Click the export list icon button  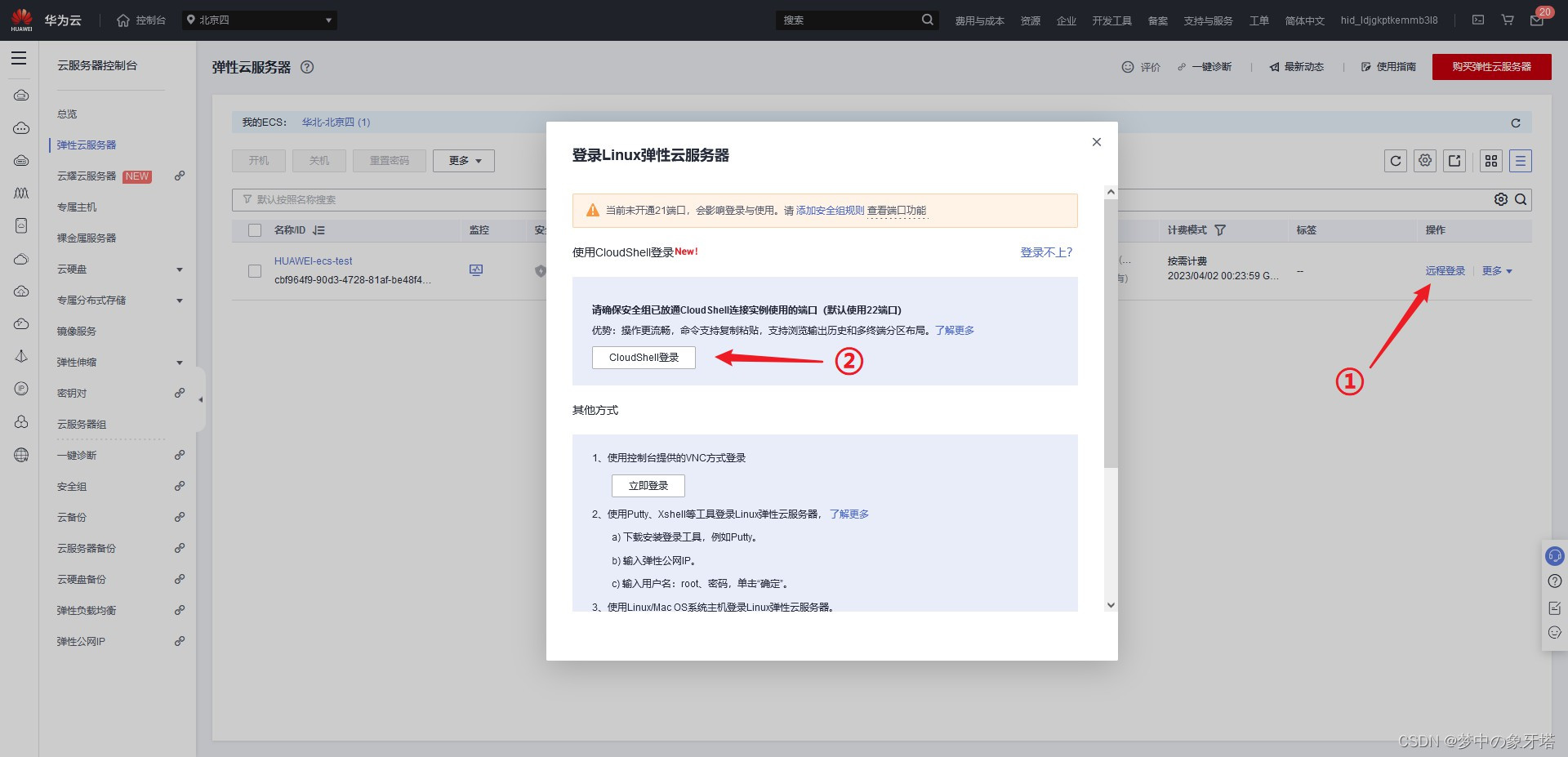coord(1454,161)
